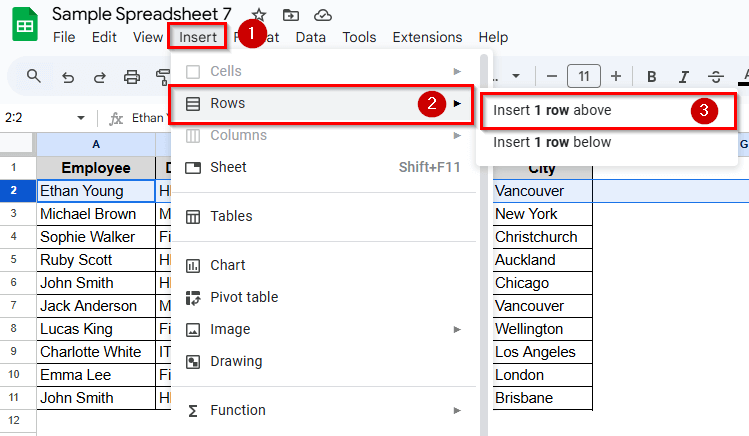The height and width of the screenshot is (436, 749).
Task: Open the search the menus magnifier
Action: tap(34, 76)
